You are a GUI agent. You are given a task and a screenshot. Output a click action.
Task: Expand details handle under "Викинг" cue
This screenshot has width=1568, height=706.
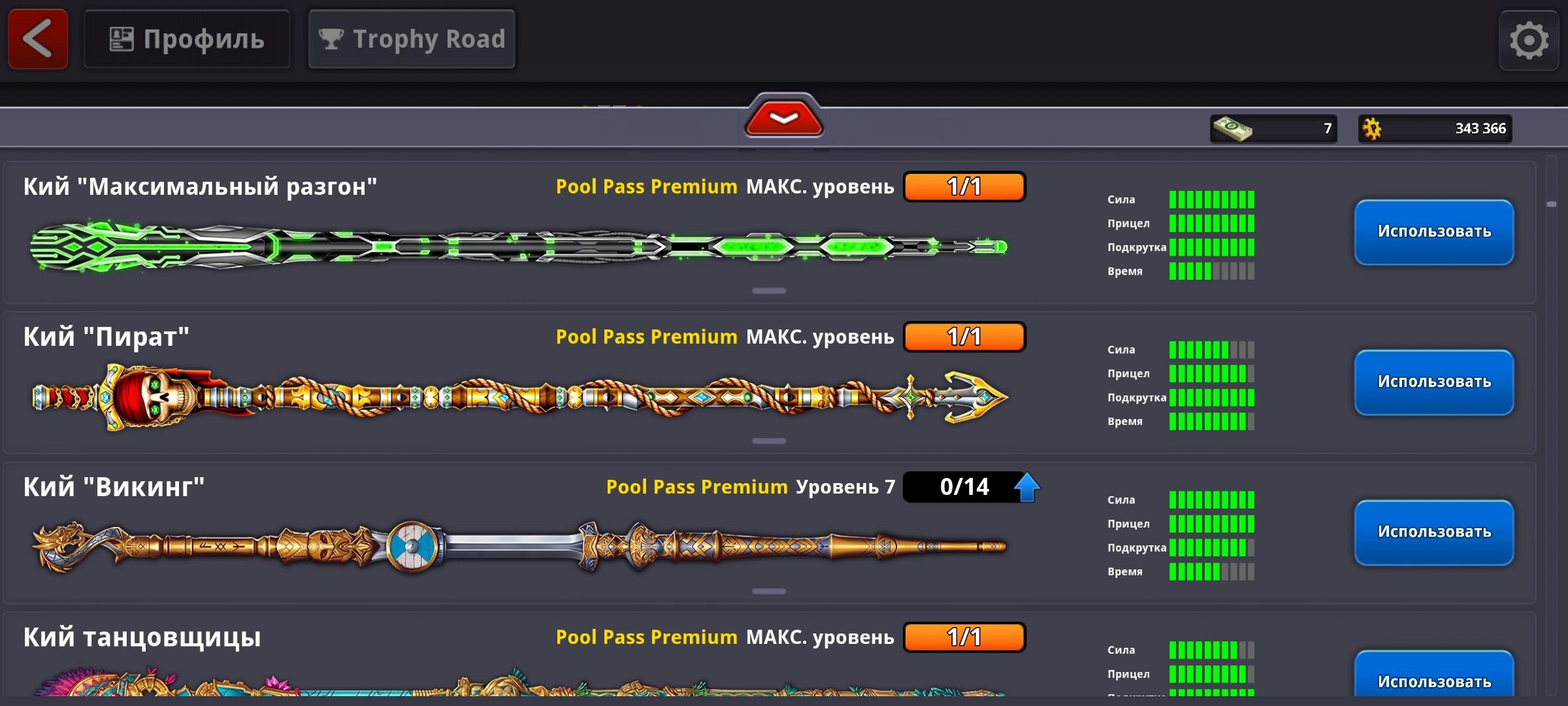[769, 592]
